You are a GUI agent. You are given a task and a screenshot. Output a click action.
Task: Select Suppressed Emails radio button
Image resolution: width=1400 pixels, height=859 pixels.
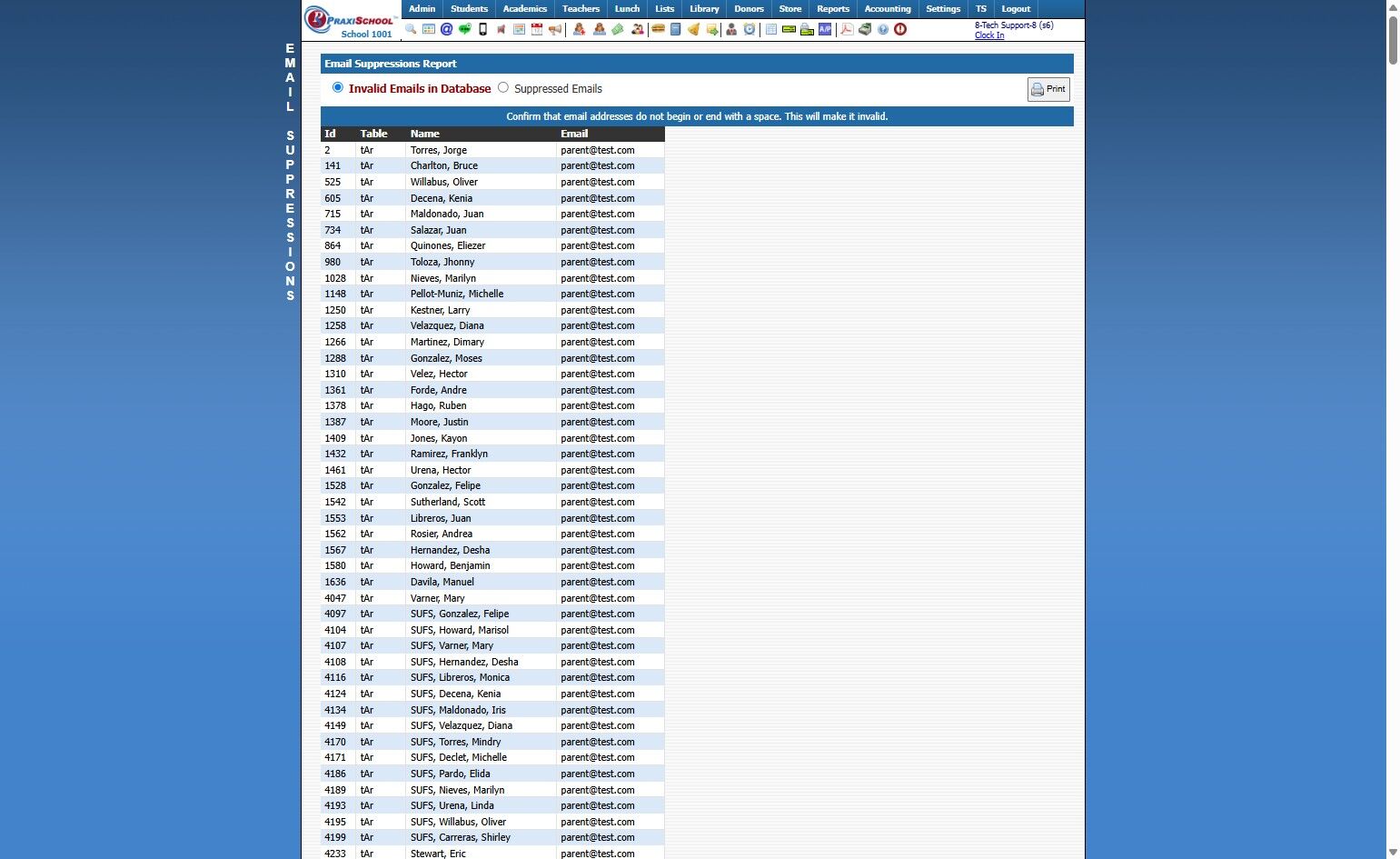point(503,87)
